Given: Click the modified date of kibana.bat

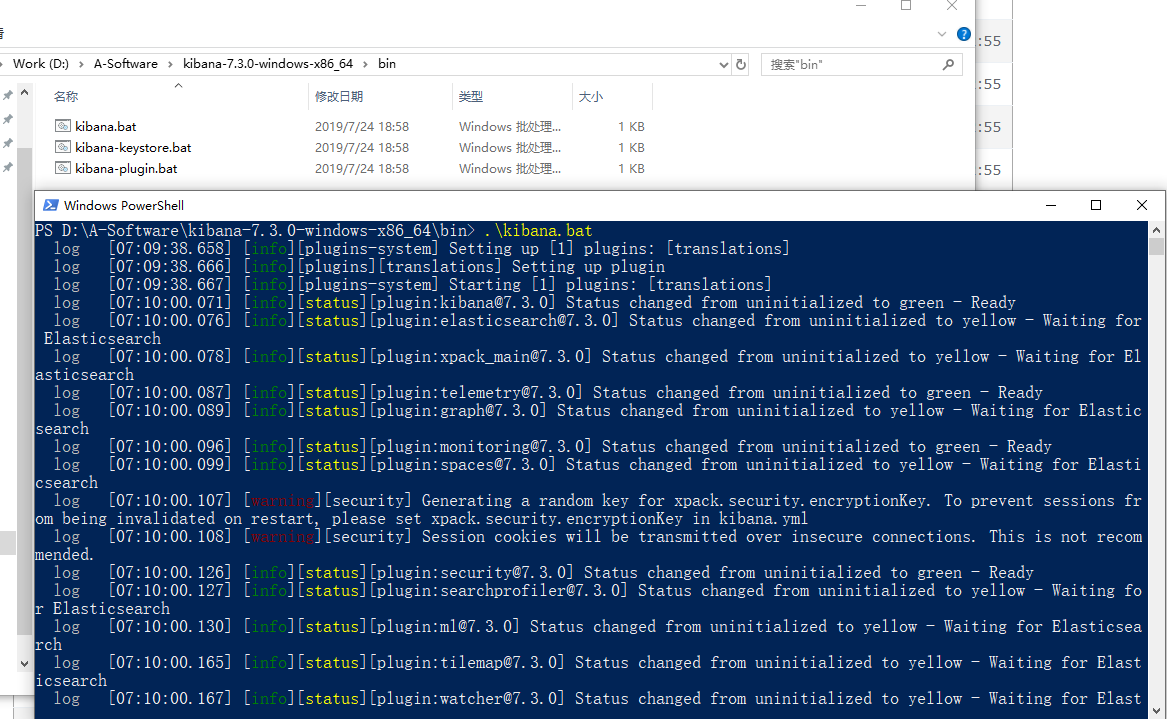Looking at the screenshot, I should (x=362, y=127).
